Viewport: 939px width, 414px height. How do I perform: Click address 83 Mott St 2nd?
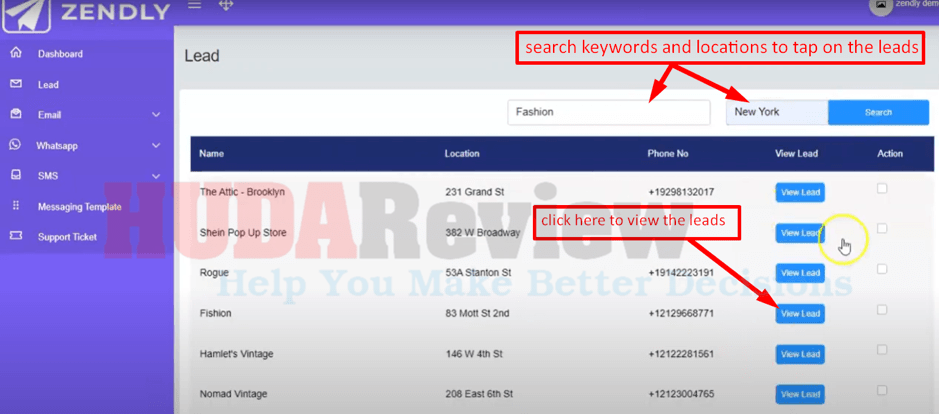click(x=479, y=313)
